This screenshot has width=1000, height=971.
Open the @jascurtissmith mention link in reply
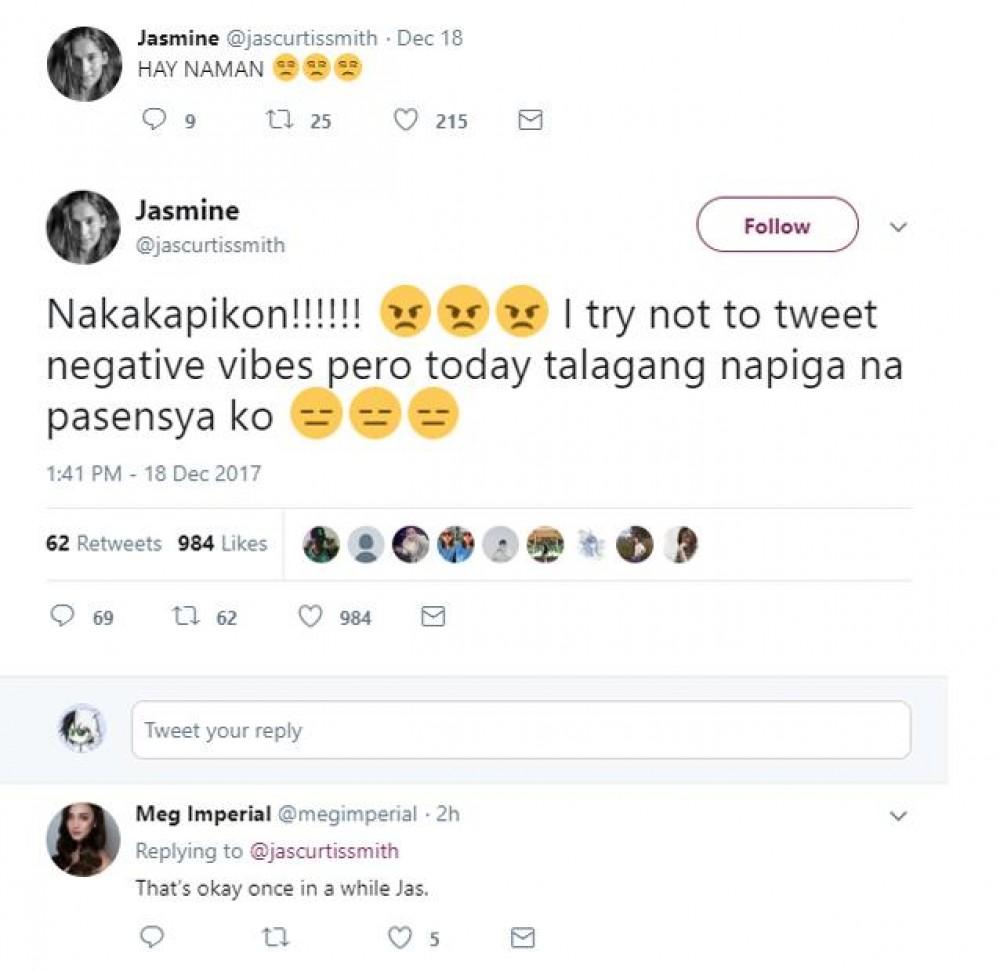(x=323, y=851)
